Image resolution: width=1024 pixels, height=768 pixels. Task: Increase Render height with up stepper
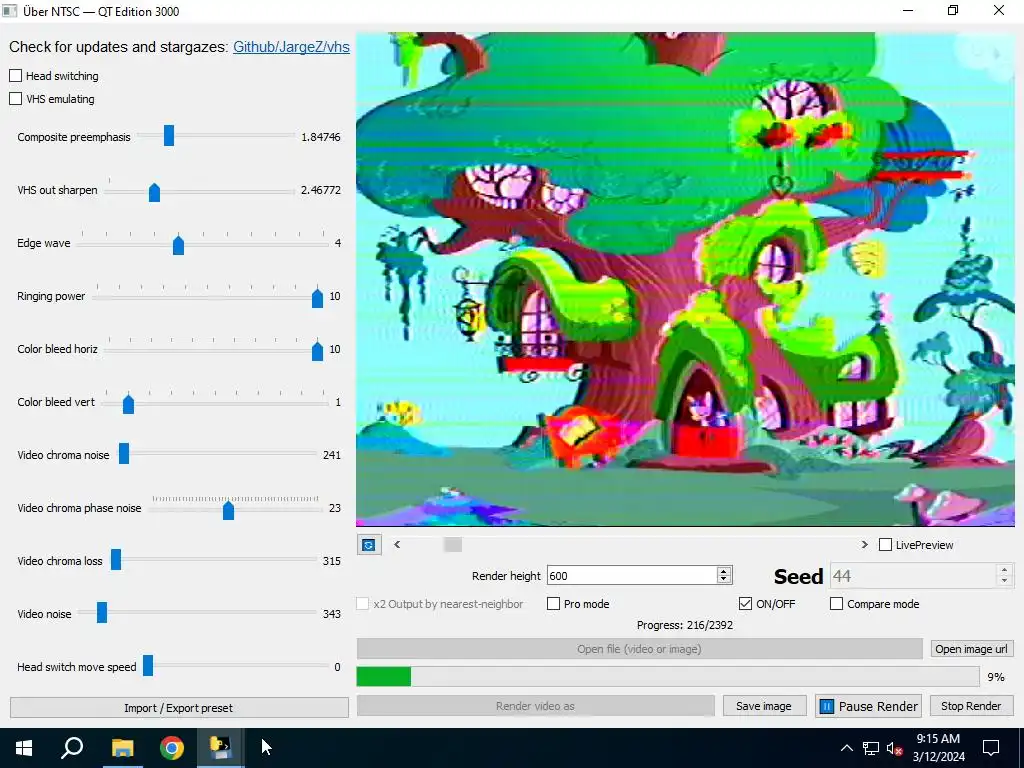(723, 571)
